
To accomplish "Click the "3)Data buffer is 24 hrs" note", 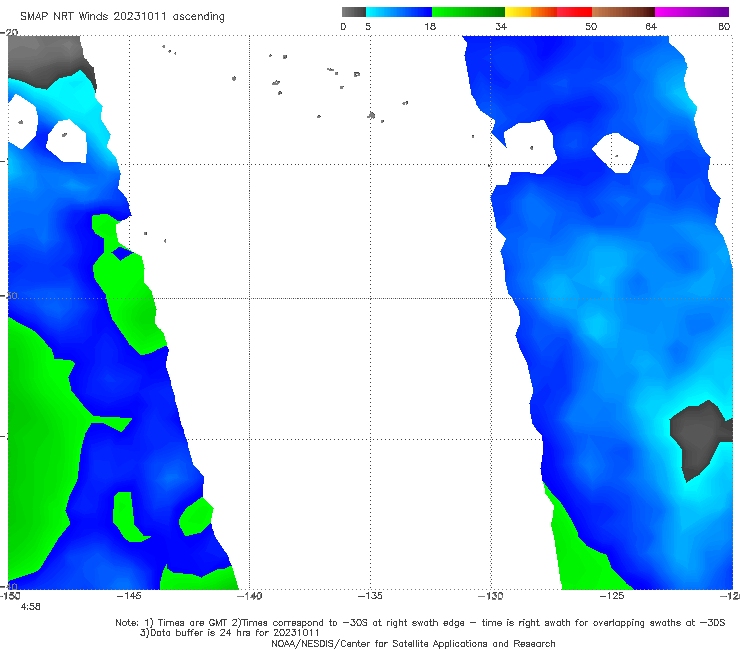I will (229, 633).
